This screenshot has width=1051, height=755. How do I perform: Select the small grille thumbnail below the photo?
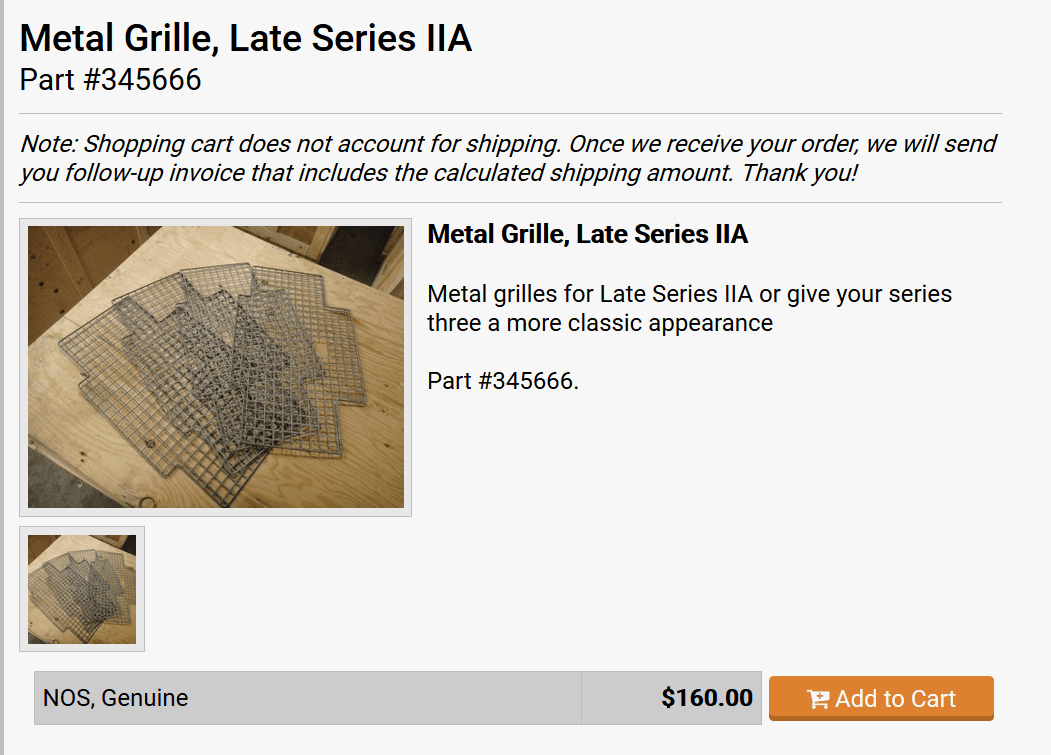82,589
